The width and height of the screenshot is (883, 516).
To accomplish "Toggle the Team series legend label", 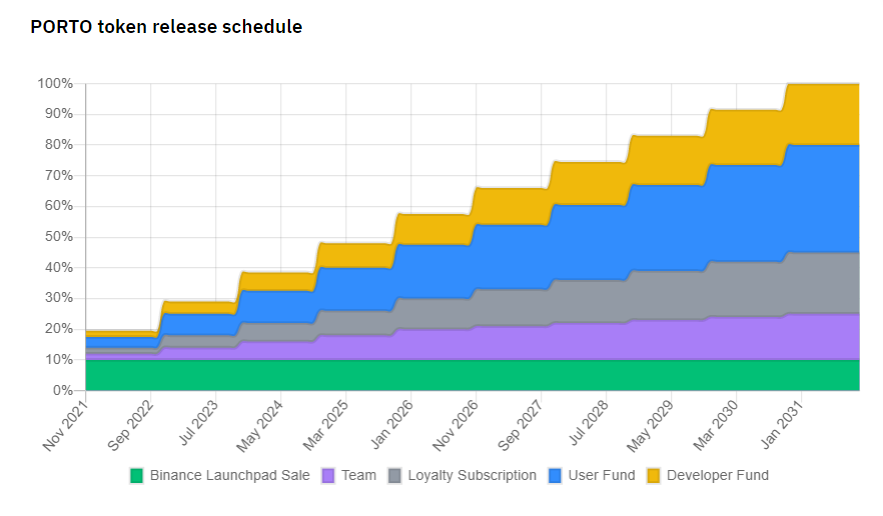I will click(x=359, y=475).
